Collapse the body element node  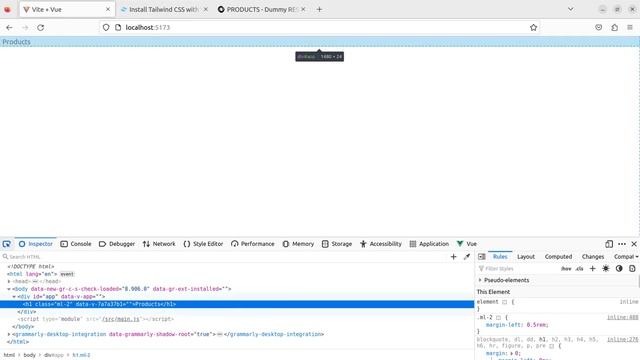point(9,289)
